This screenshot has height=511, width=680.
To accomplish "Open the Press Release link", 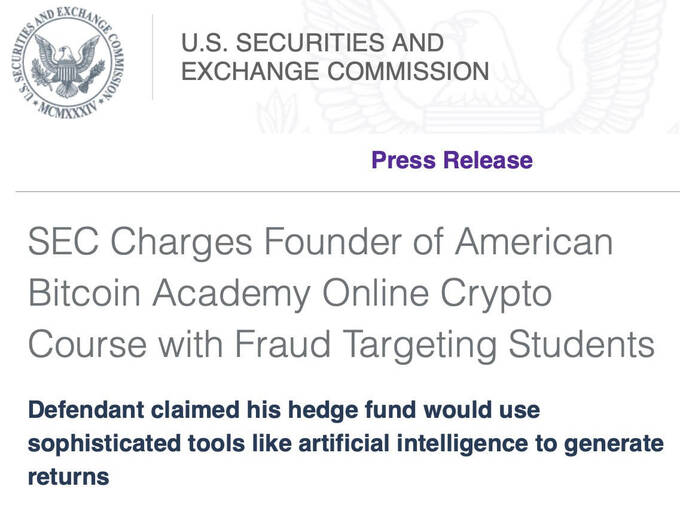I will point(452,160).
